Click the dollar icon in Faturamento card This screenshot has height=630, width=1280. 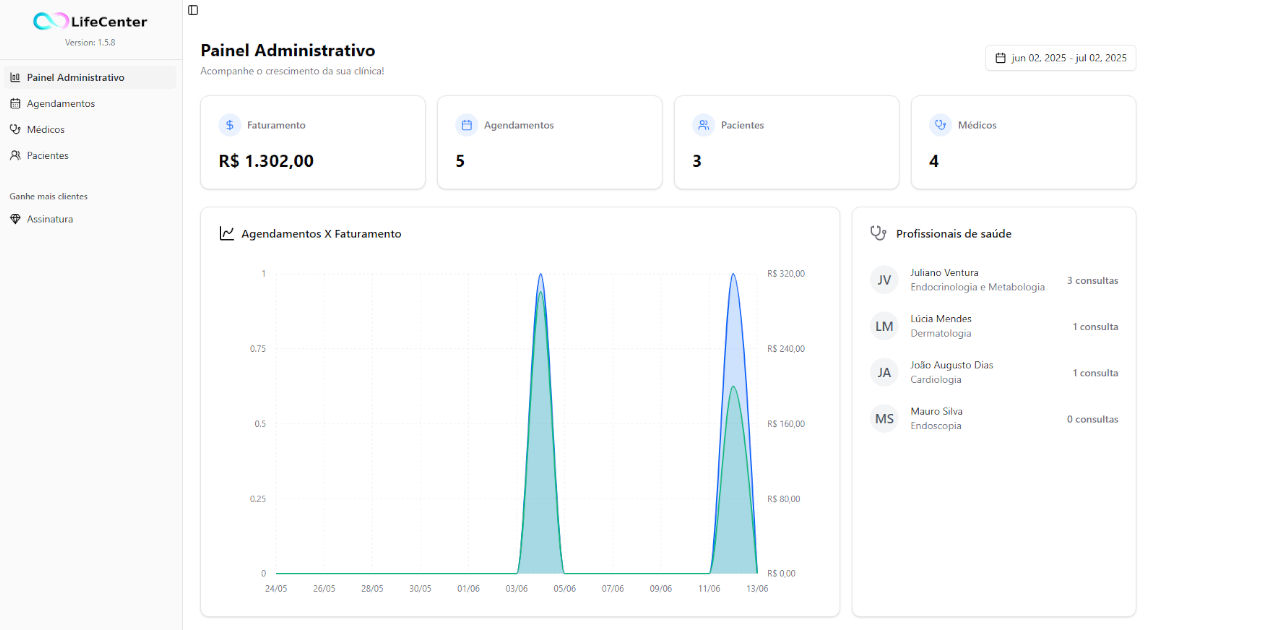pyautogui.click(x=229, y=125)
